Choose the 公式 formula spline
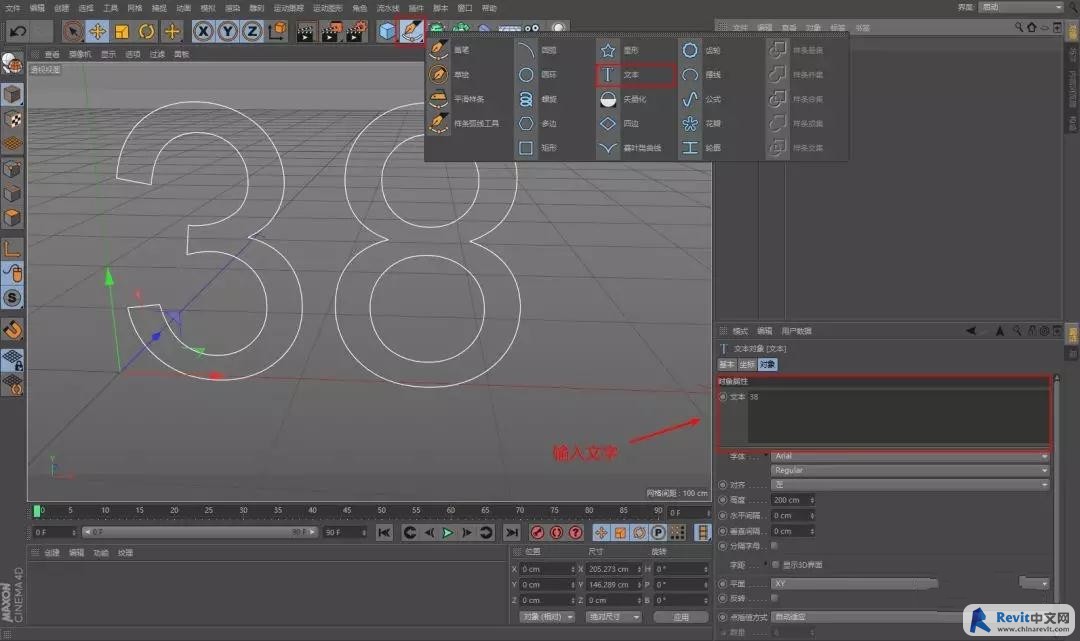Viewport: 1080px width, 641px height. (703, 99)
